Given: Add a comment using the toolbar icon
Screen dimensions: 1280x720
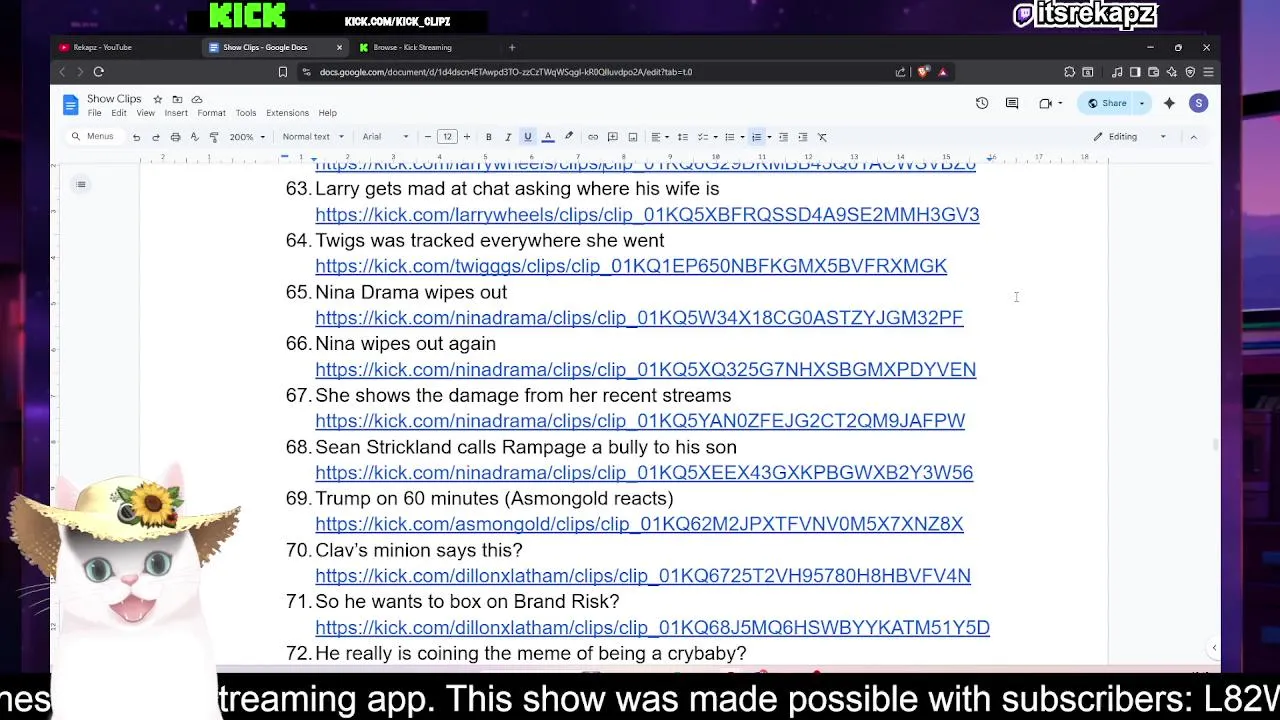Looking at the screenshot, I should (x=613, y=137).
